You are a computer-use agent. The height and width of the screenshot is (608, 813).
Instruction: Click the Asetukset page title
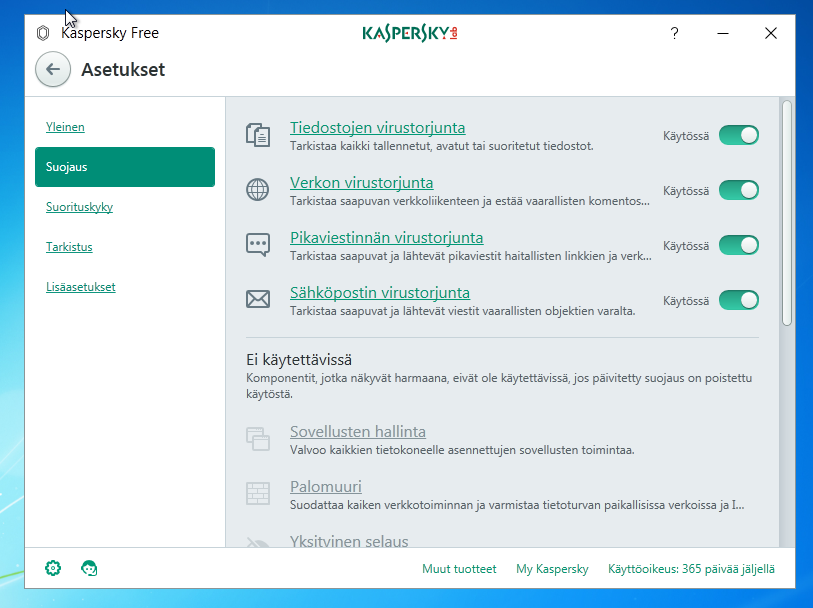tap(123, 69)
